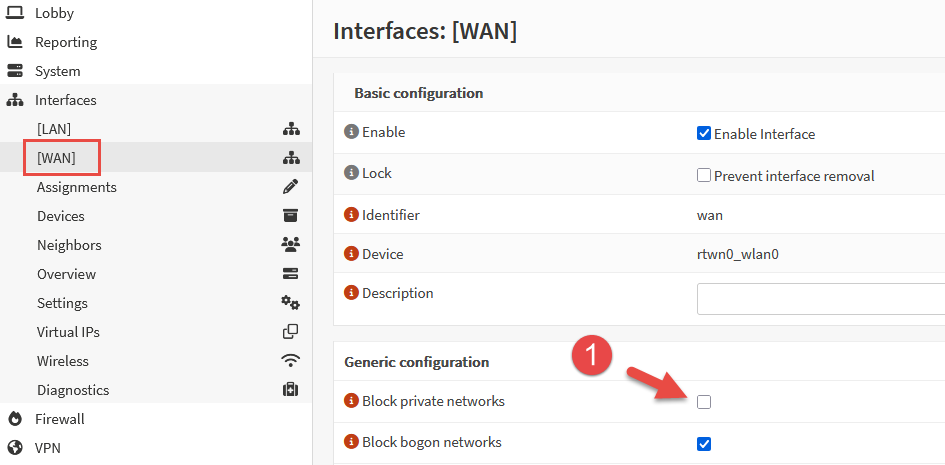Collapse the Interfaces menu section

tap(66, 100)
